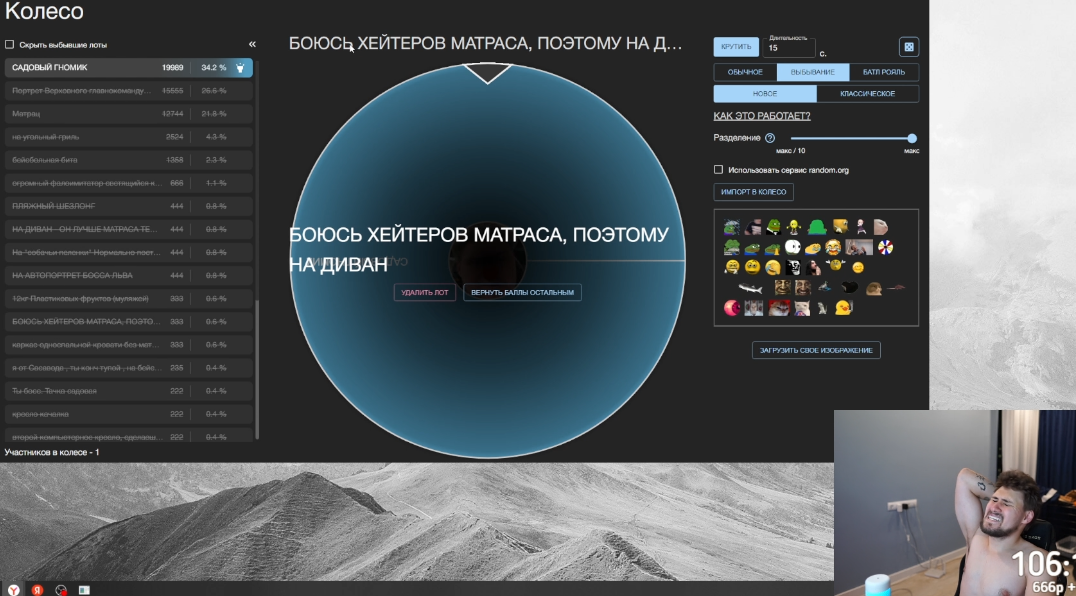Open OBS recording icon in taskbar

[60, 590]
